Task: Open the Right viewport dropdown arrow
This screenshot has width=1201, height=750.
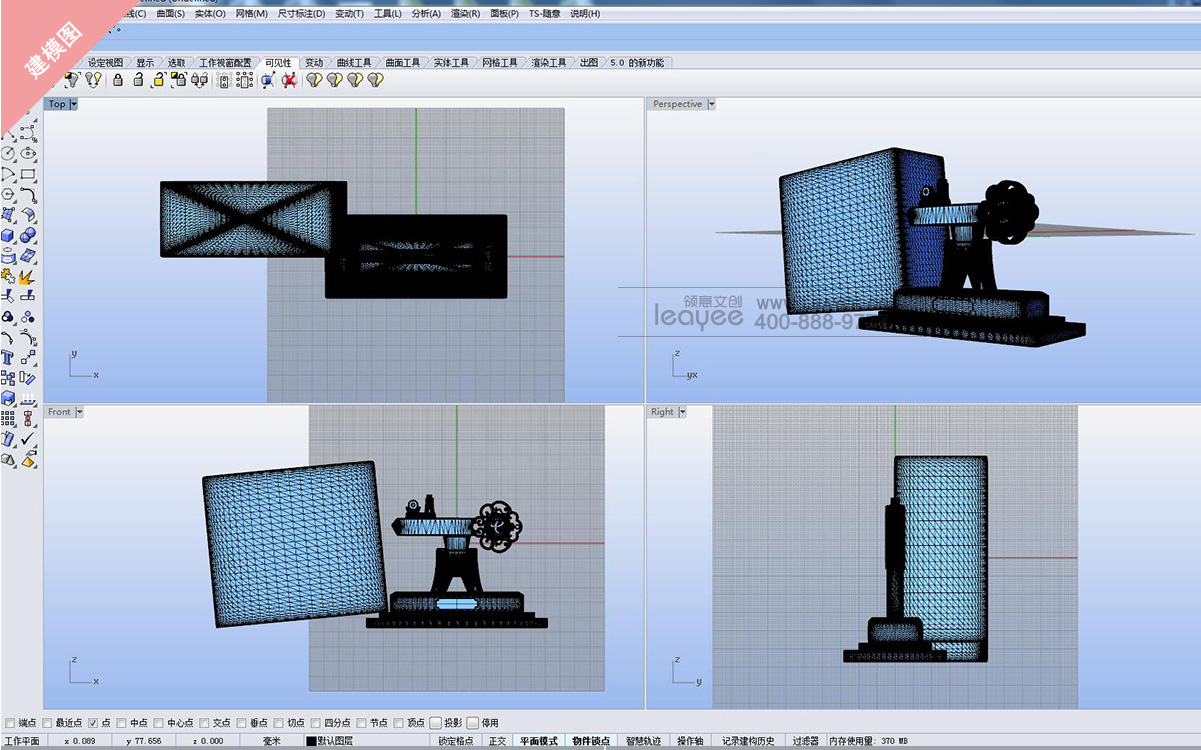Action: click(683, 412)
